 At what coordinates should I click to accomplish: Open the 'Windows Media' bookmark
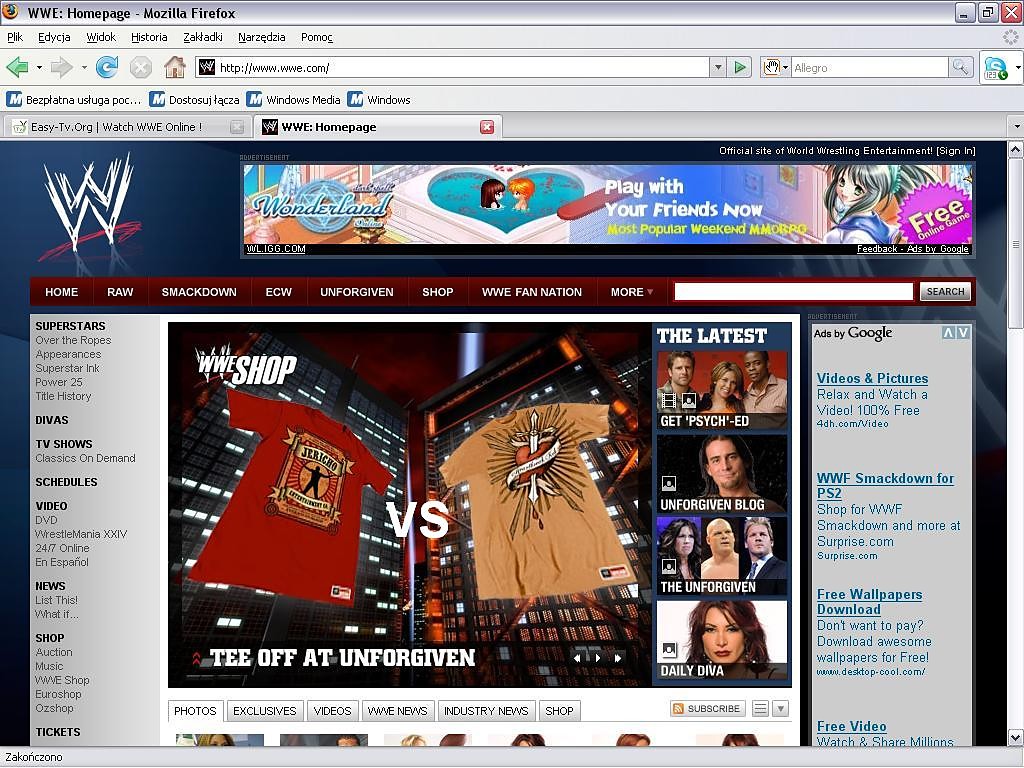294,100
